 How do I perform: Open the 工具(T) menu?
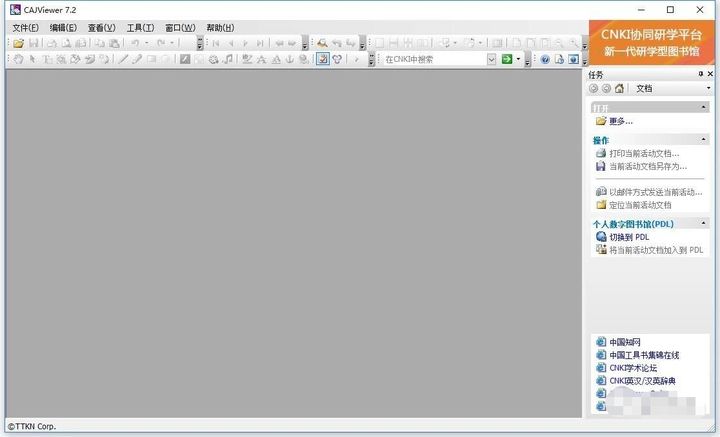coord(140,28)
